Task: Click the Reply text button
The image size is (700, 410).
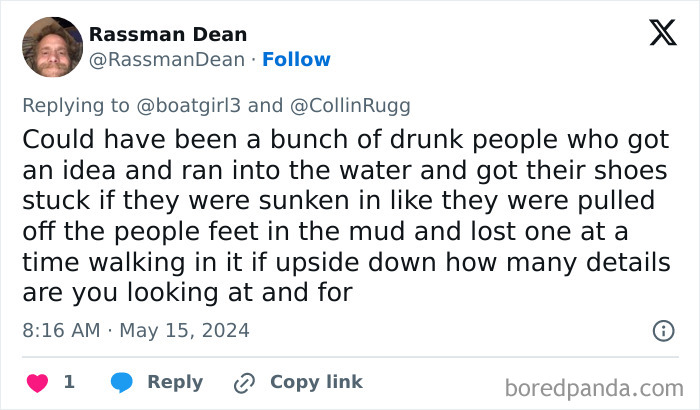Action: (175, 382)
